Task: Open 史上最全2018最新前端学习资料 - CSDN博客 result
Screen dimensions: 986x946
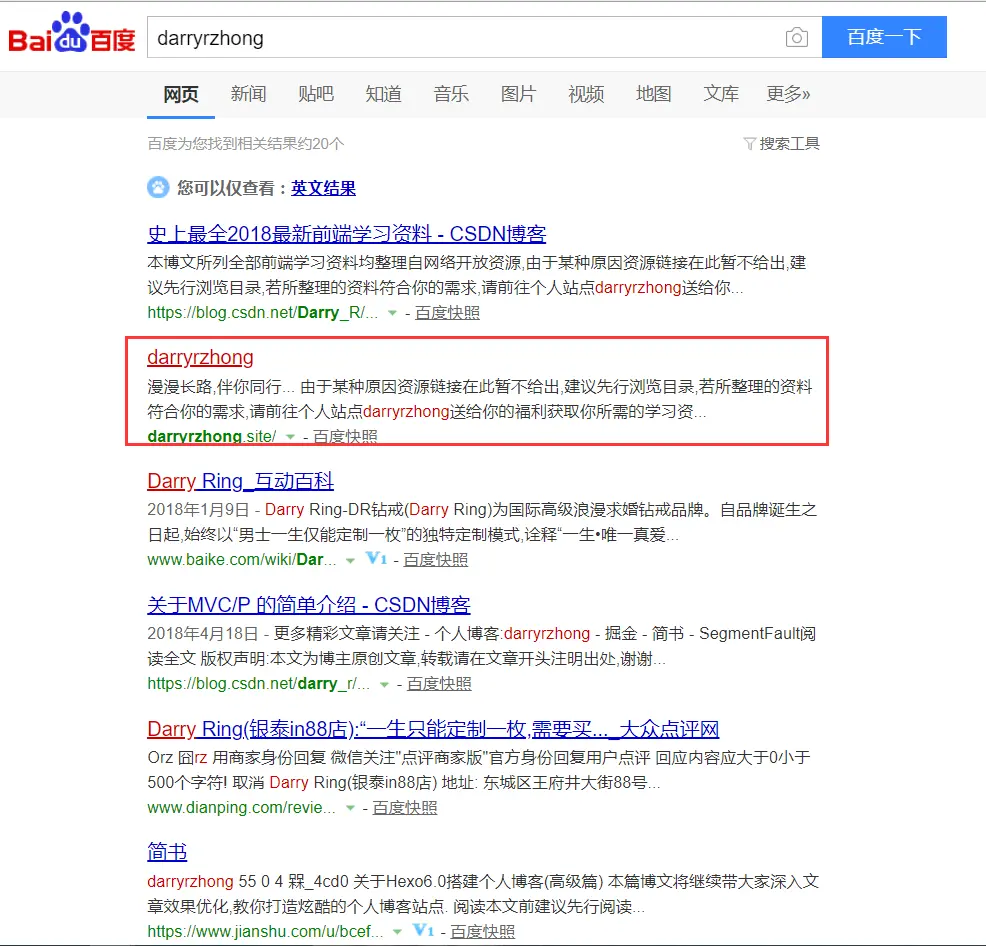Action: [x=346, y=234]
